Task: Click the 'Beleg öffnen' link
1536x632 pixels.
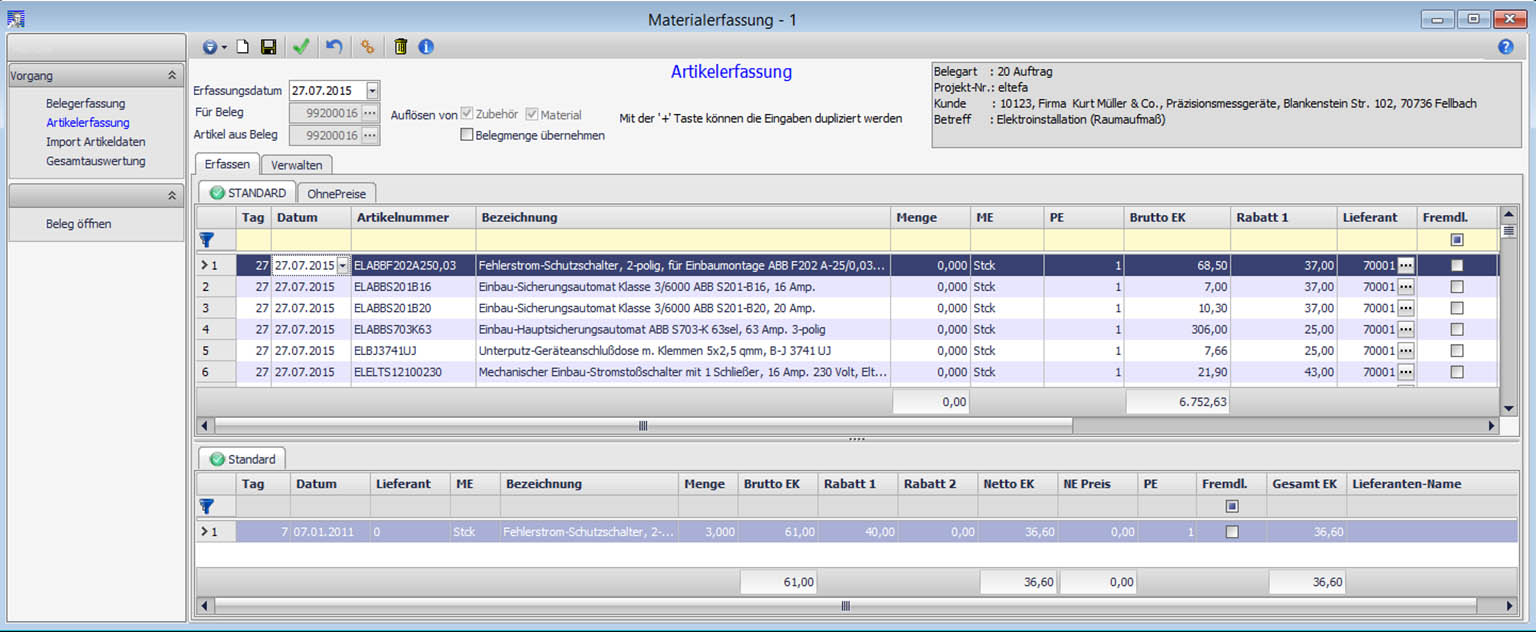Action: click(78, 224)
